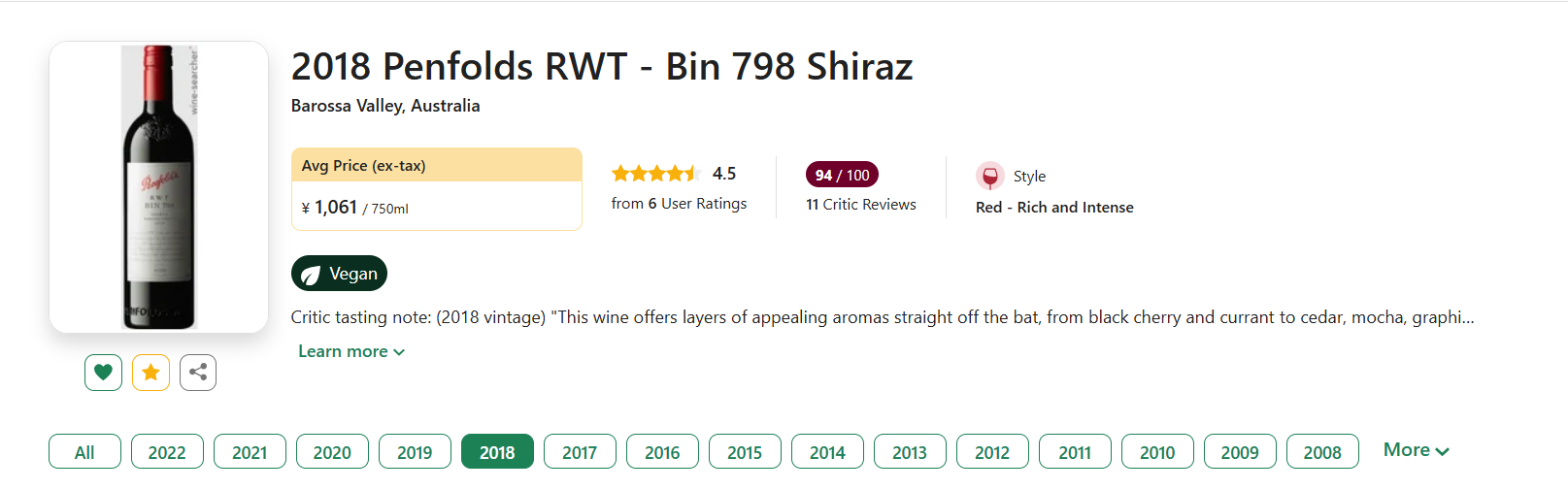Select the 2015 vintage pill

pos(745,451)
